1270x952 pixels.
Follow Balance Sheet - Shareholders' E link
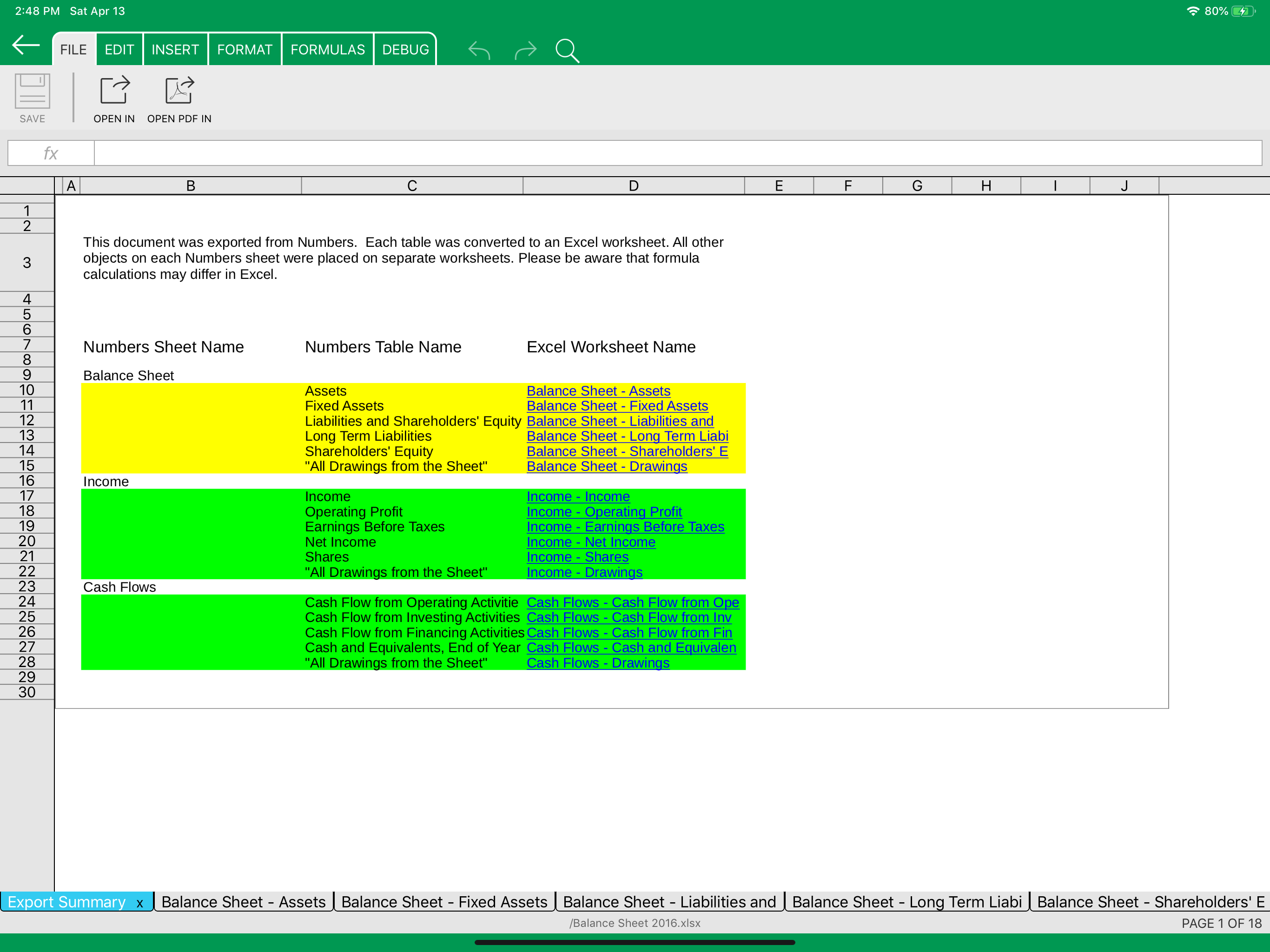(x=628, y=452)
